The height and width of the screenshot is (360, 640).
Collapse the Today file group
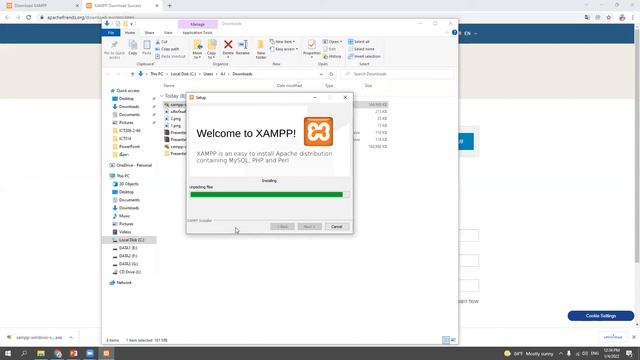162,96
